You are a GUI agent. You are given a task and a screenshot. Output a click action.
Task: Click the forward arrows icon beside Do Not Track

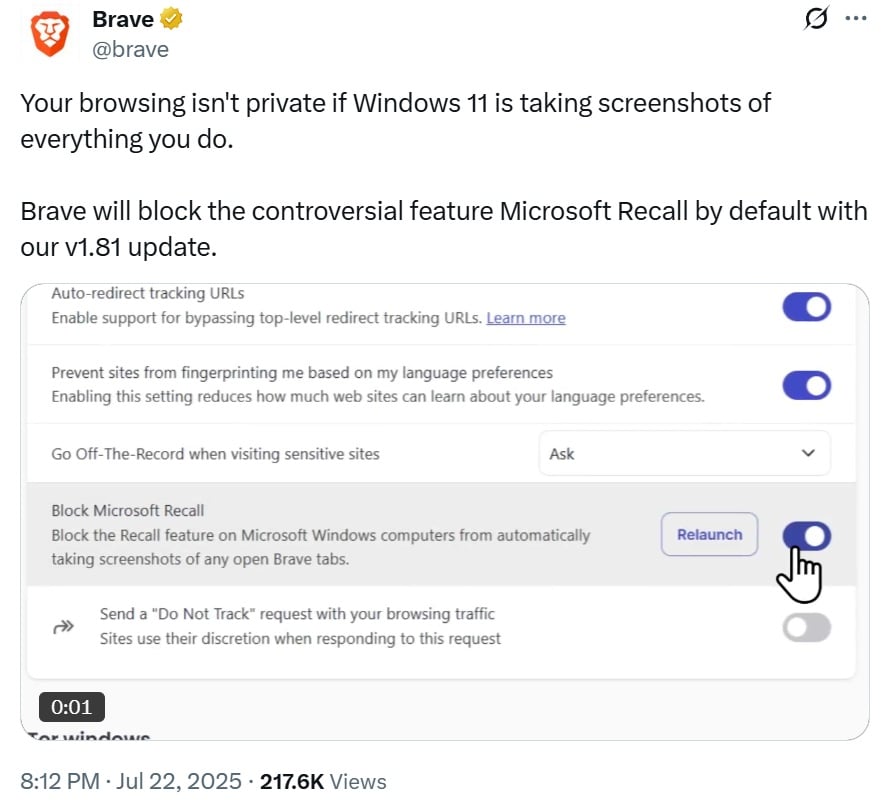(64, 626)
